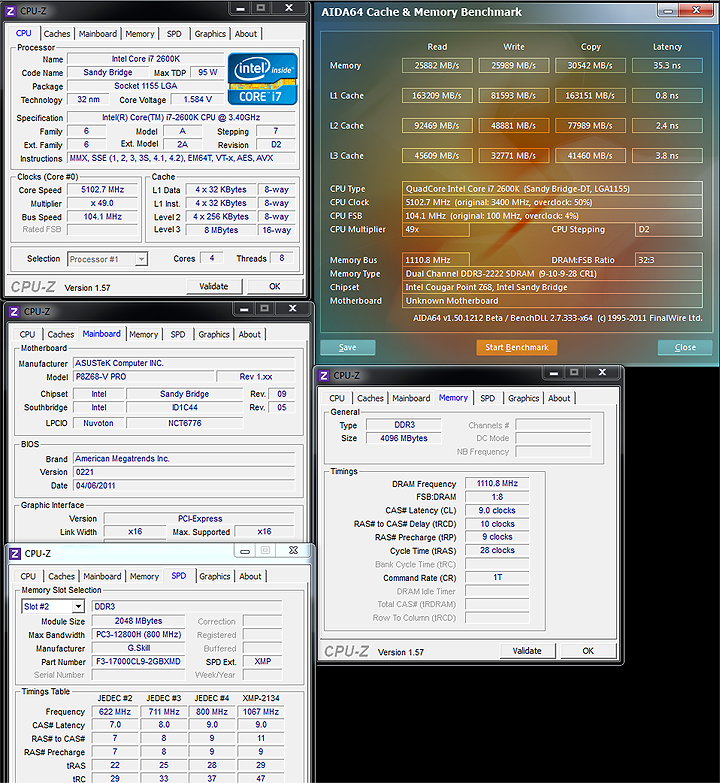The image size is (720, 783).
Task: Maximize the Mainboard CPU-Z window
Action: pos(265,309)
